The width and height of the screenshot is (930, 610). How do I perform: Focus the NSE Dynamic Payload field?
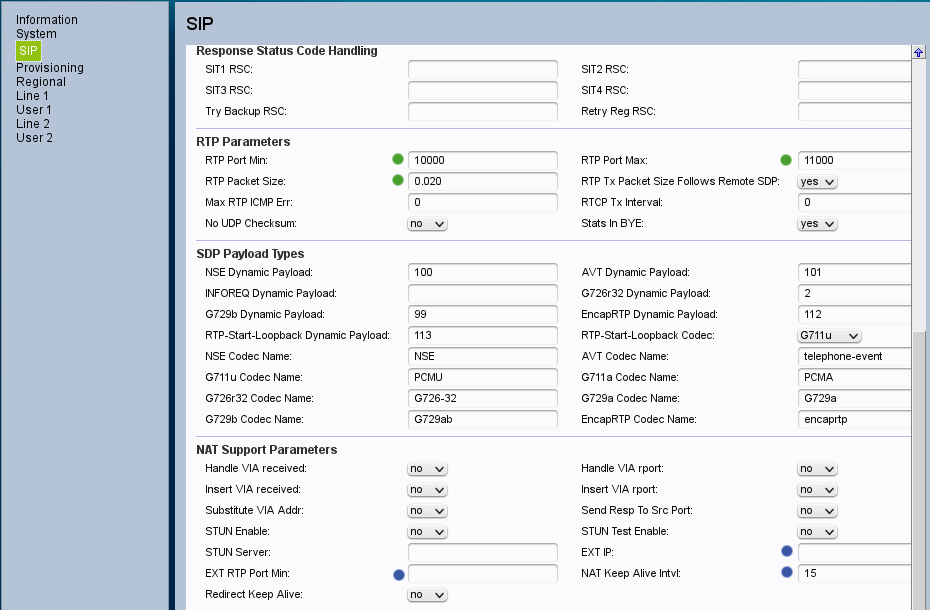(483, 273)
